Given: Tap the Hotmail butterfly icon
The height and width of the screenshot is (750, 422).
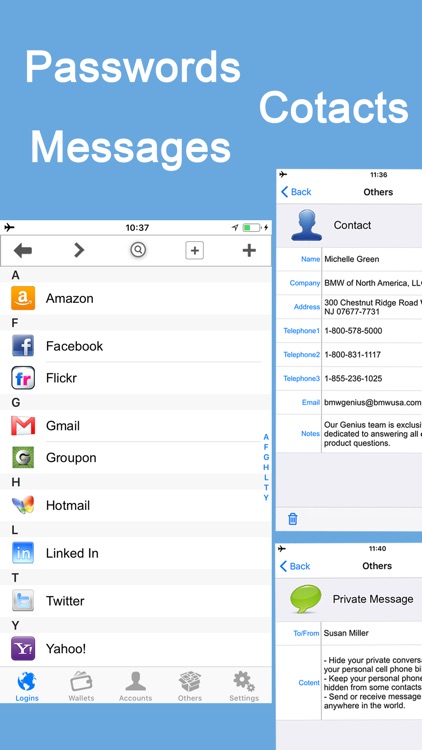Looking at the screenshot, I should 23,505.
